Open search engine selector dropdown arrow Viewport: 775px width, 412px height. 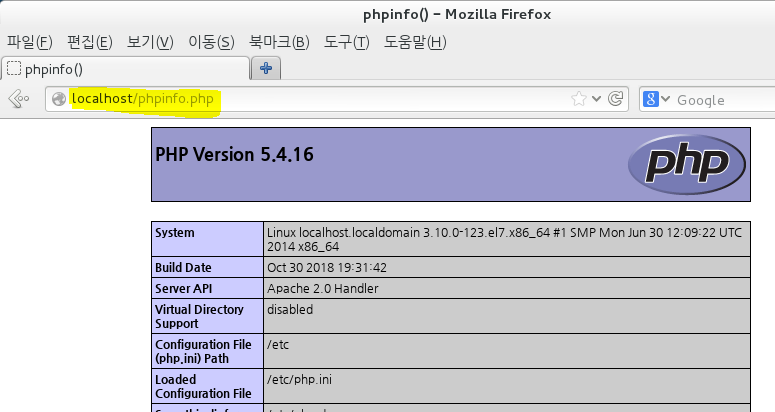[665, 99]
